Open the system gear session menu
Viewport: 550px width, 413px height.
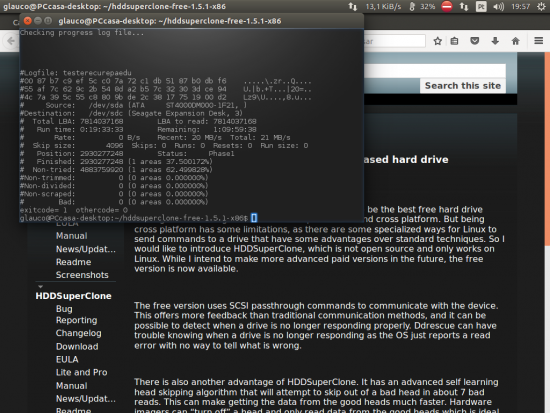pos(542,6)
